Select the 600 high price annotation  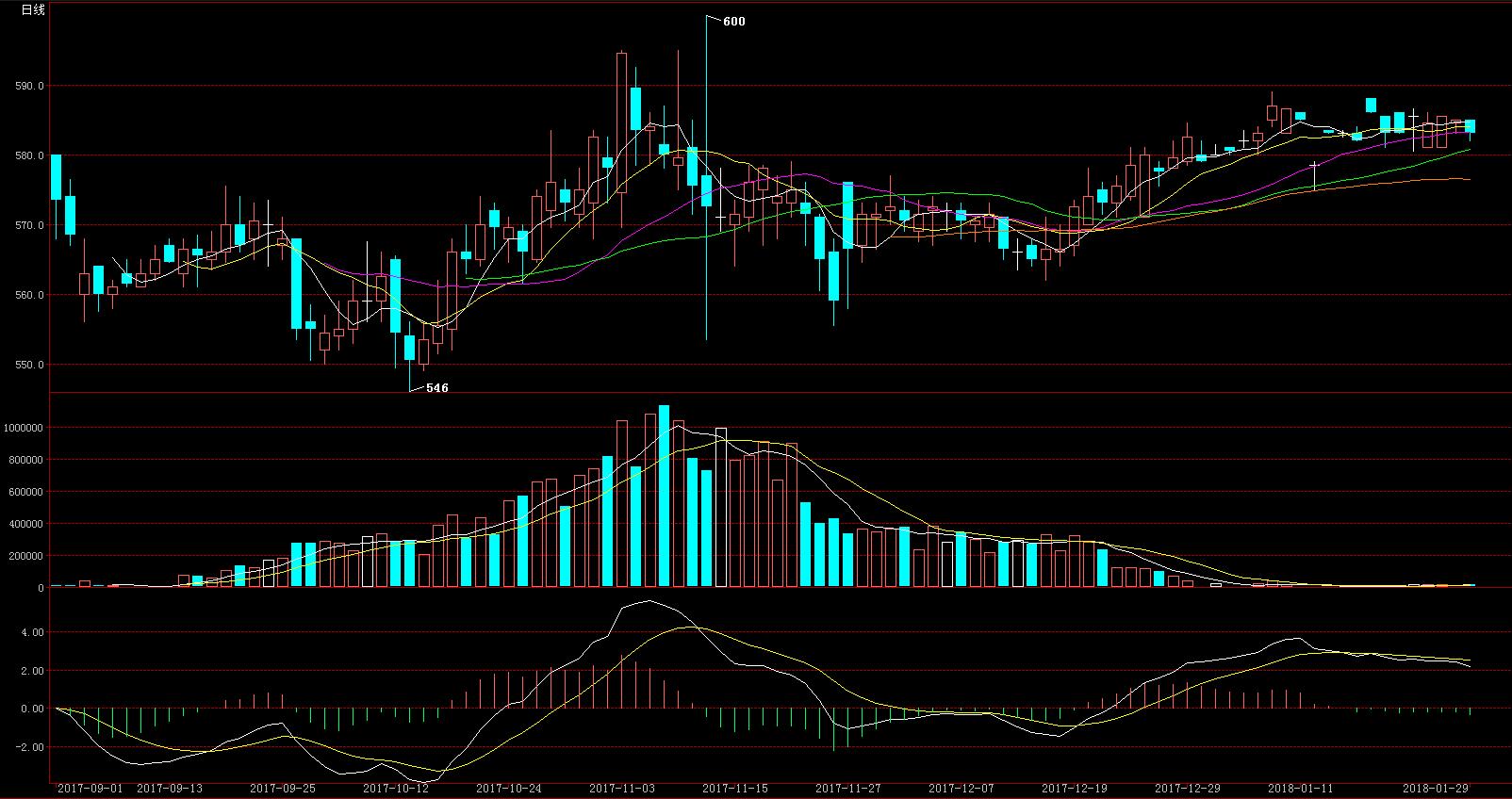pyautogui.click(x=734, y=22)
